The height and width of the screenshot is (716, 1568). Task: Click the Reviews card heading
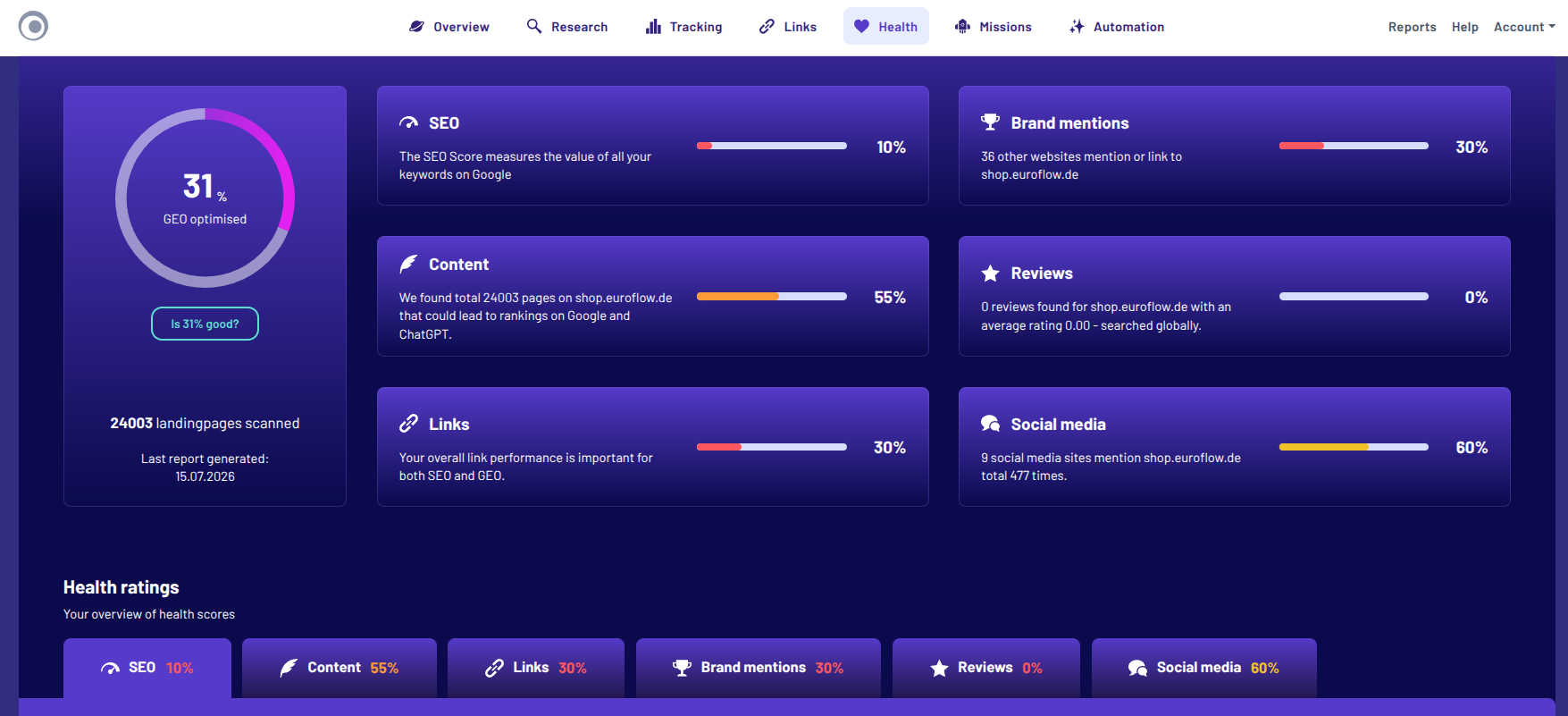click(1042, 274)
